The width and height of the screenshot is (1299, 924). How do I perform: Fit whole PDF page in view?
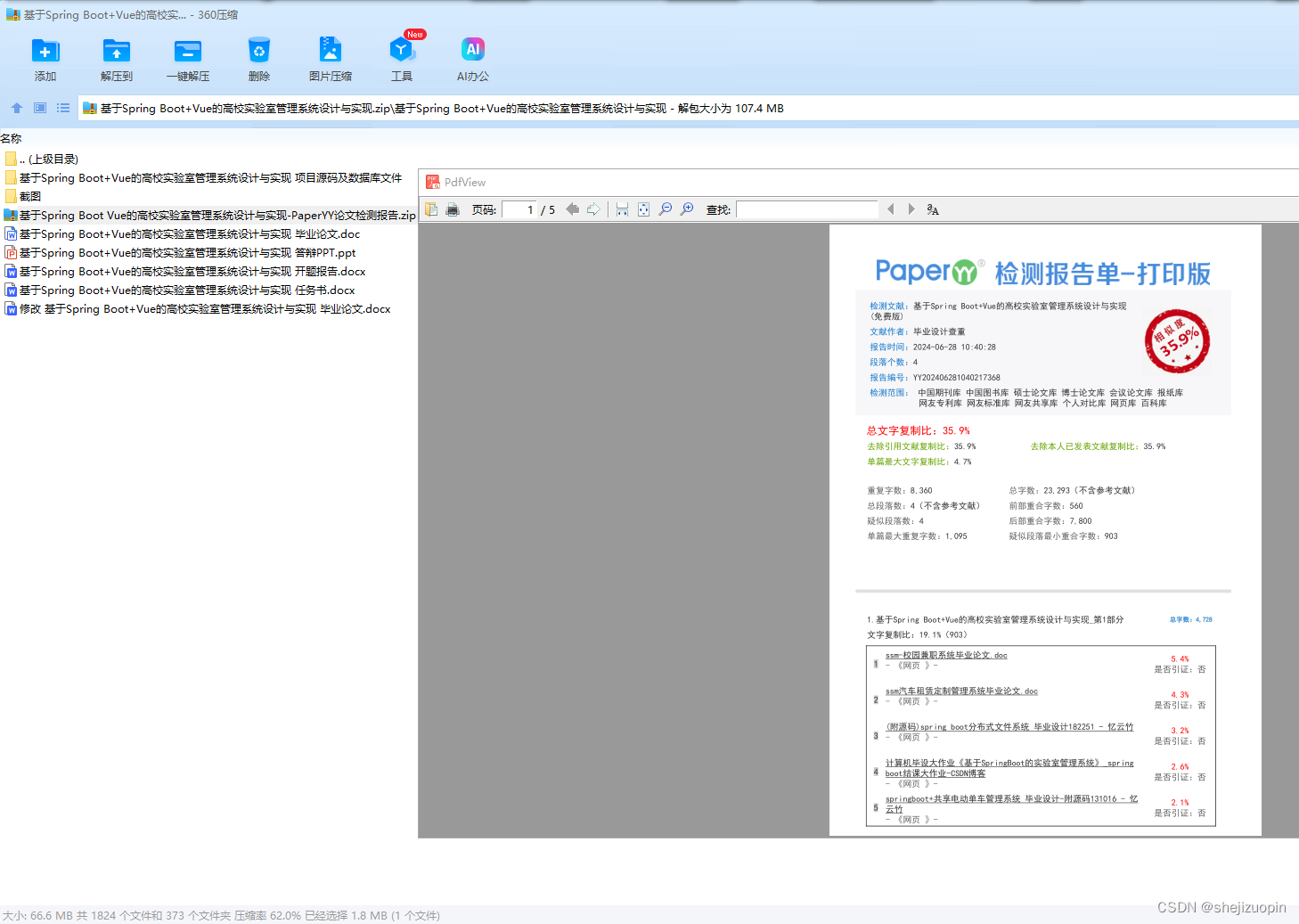[x=643, y=209]
